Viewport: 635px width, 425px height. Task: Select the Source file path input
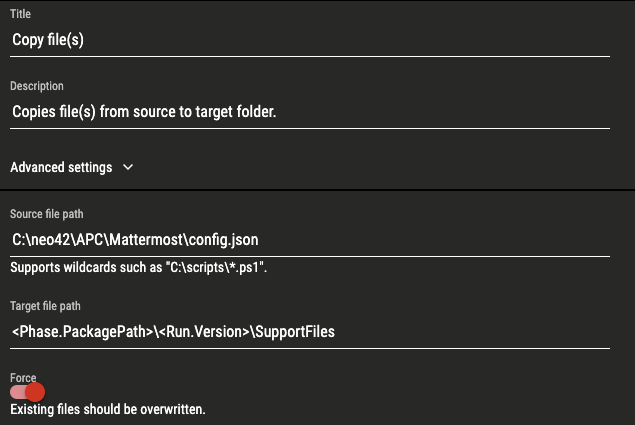tap(310, 240)
